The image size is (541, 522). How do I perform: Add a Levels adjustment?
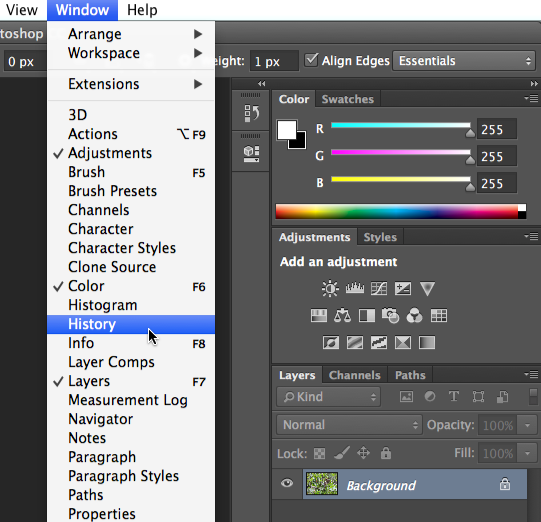[355, 288]
